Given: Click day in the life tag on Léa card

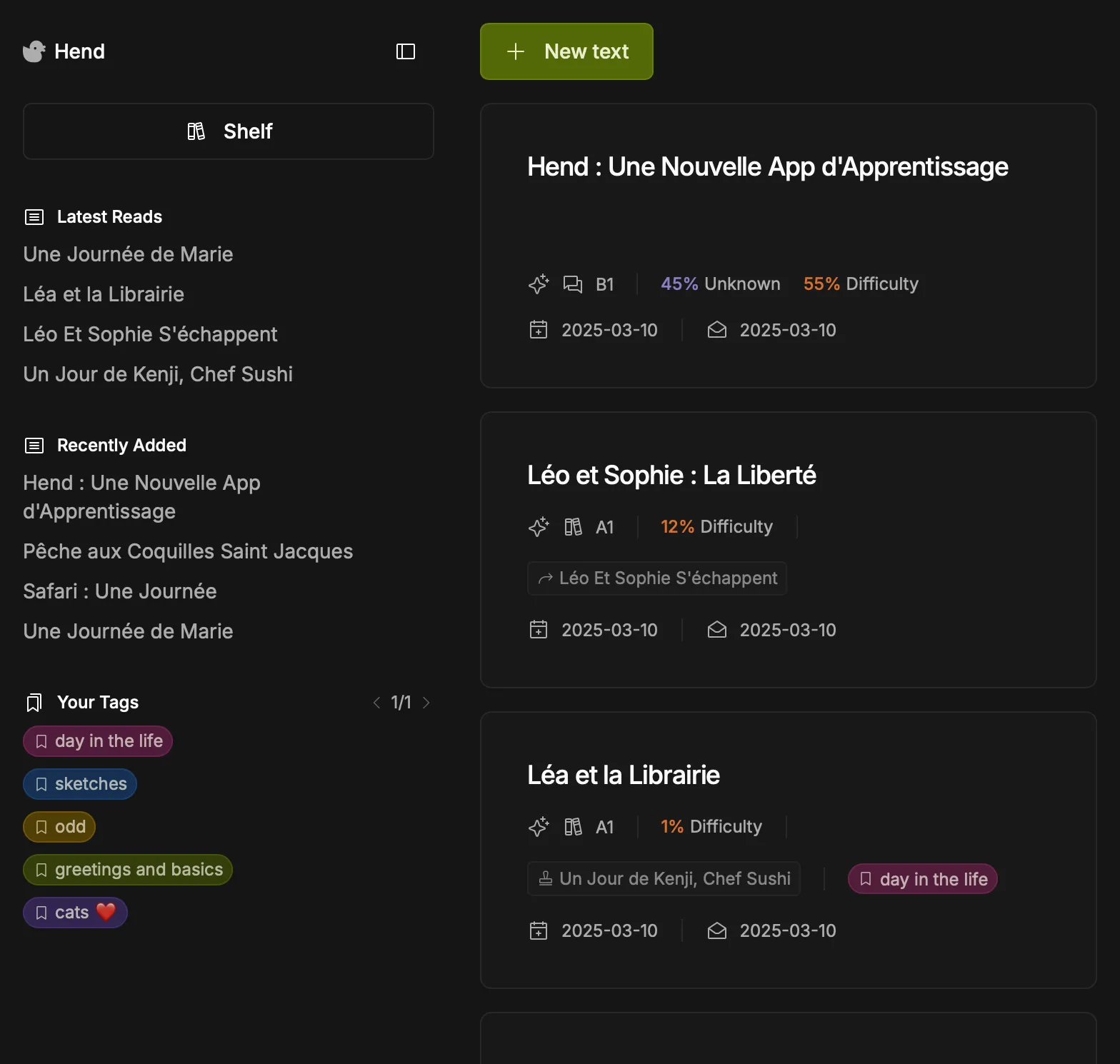Looking at the screenshot, I should coord(922,879).
